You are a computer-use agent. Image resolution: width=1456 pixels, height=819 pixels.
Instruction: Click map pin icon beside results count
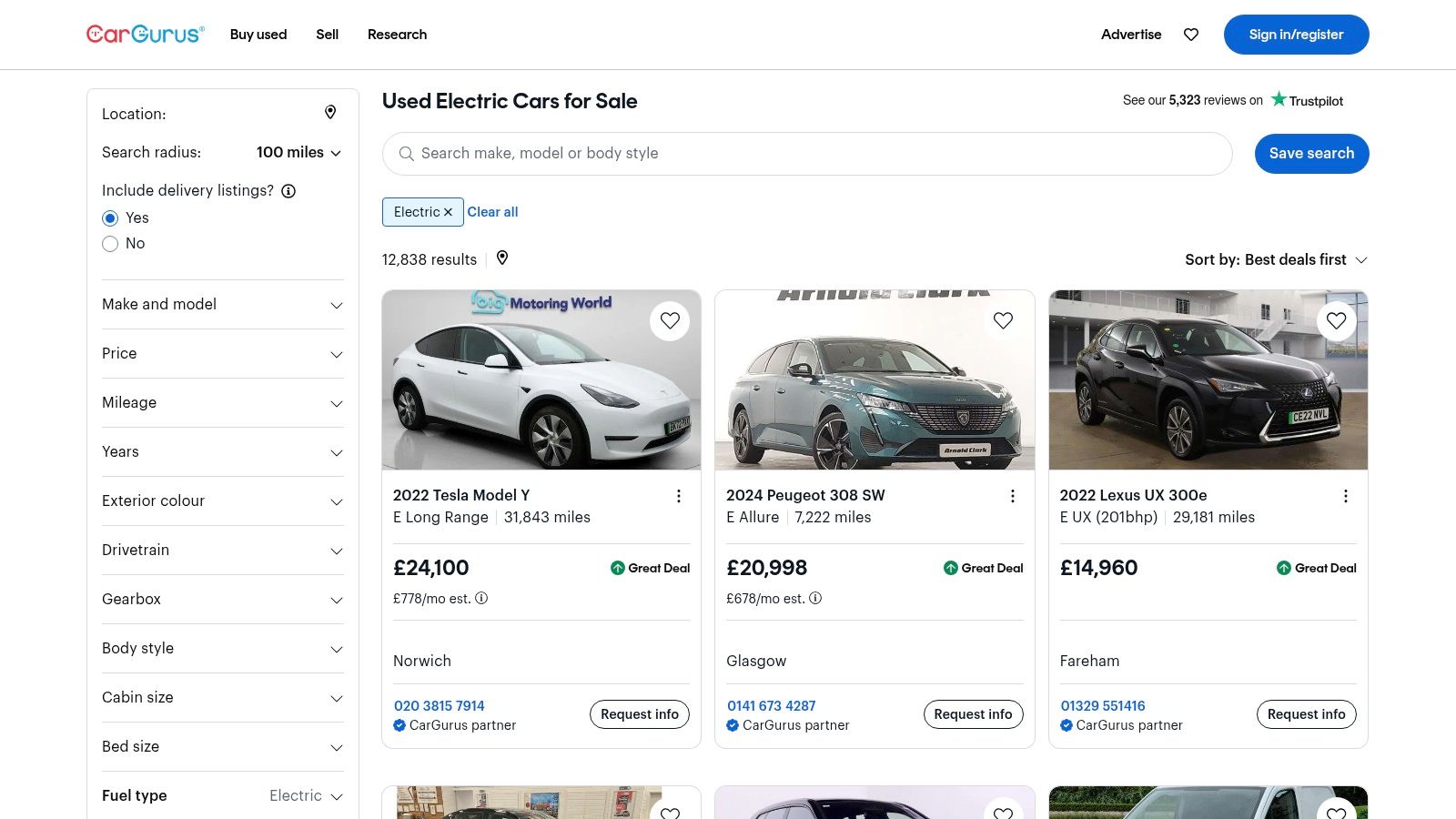pyautogui.click(x=502, y=258)
